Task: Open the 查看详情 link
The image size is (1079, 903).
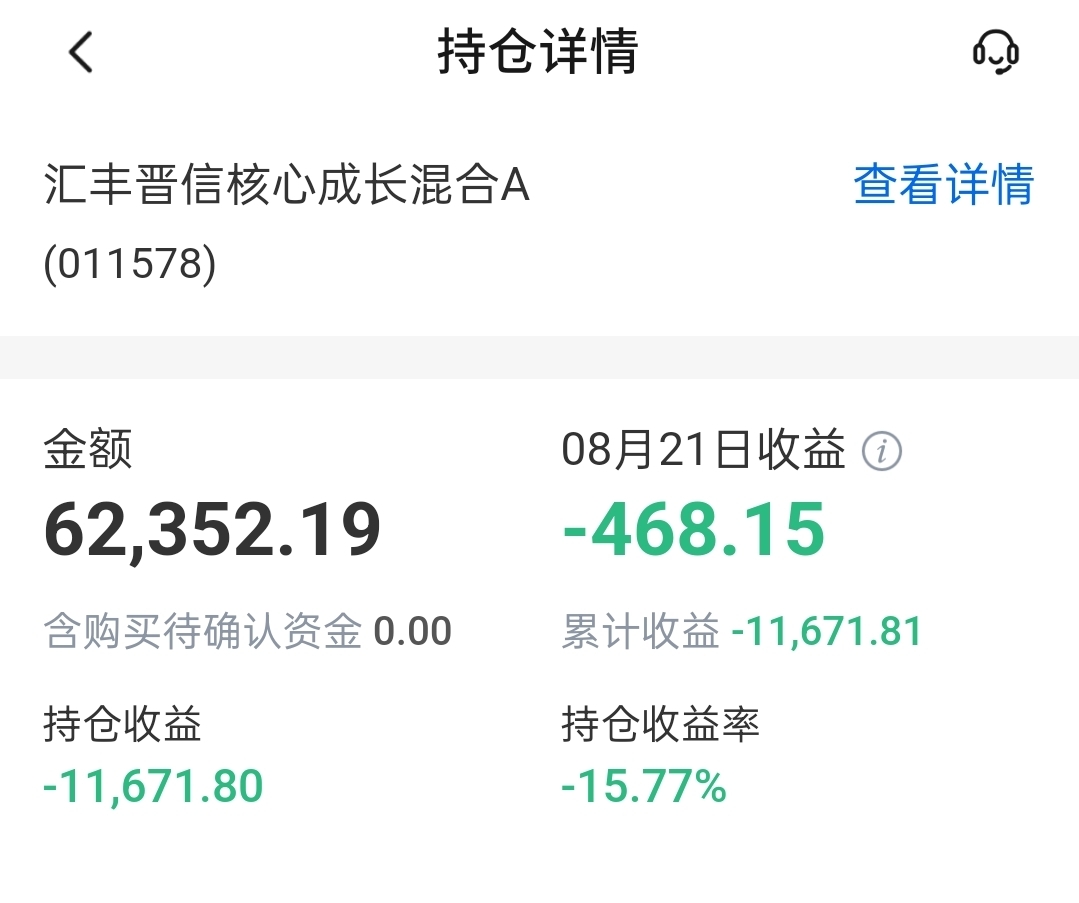Action: [943, 185]
